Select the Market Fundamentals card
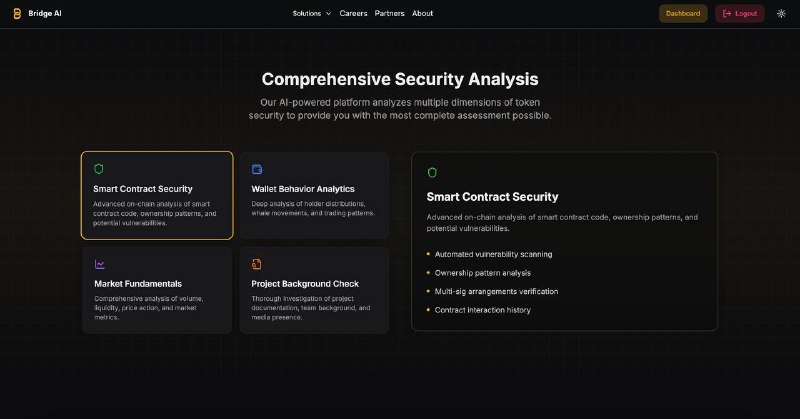The height and width of the screenshot is (419, 800). (x=157, y=290)
